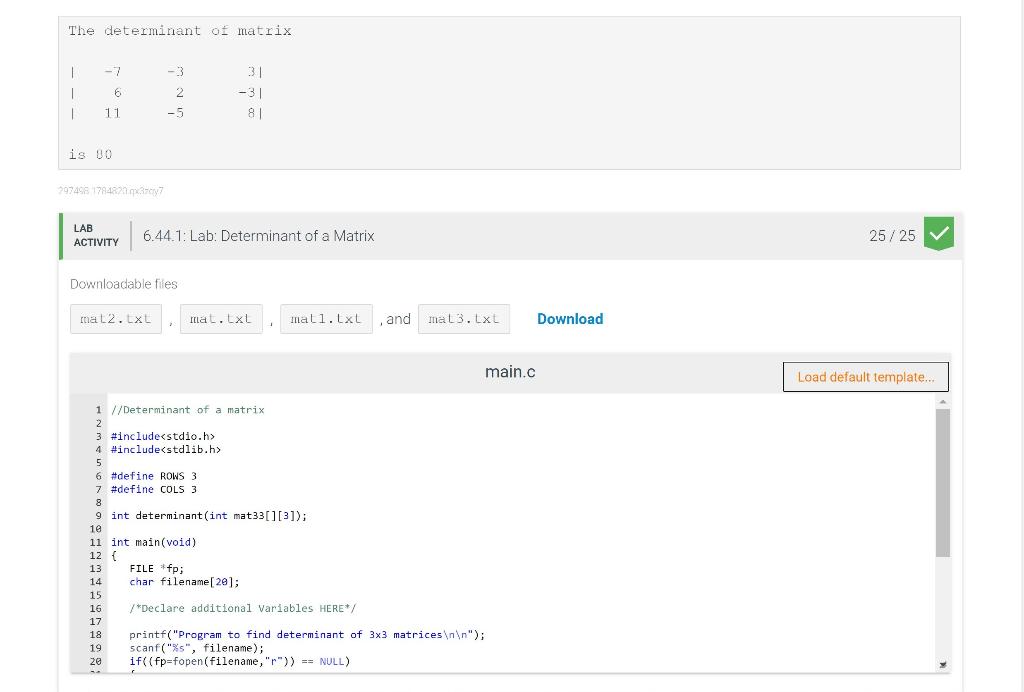The height and width of the screenshot is (692, 1024).
Task: Click the activity header to collapse it
Action: [x=500, y=235]
